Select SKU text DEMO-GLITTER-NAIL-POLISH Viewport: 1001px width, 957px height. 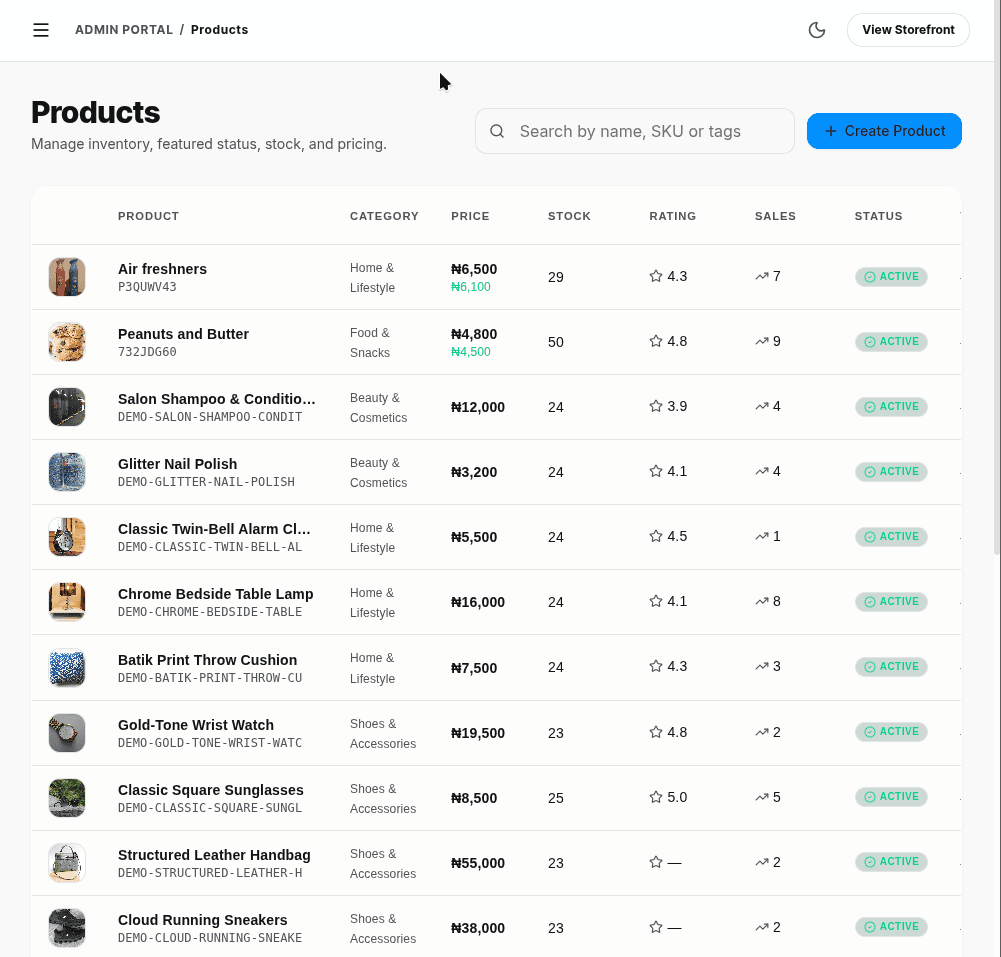click(206, 482)
